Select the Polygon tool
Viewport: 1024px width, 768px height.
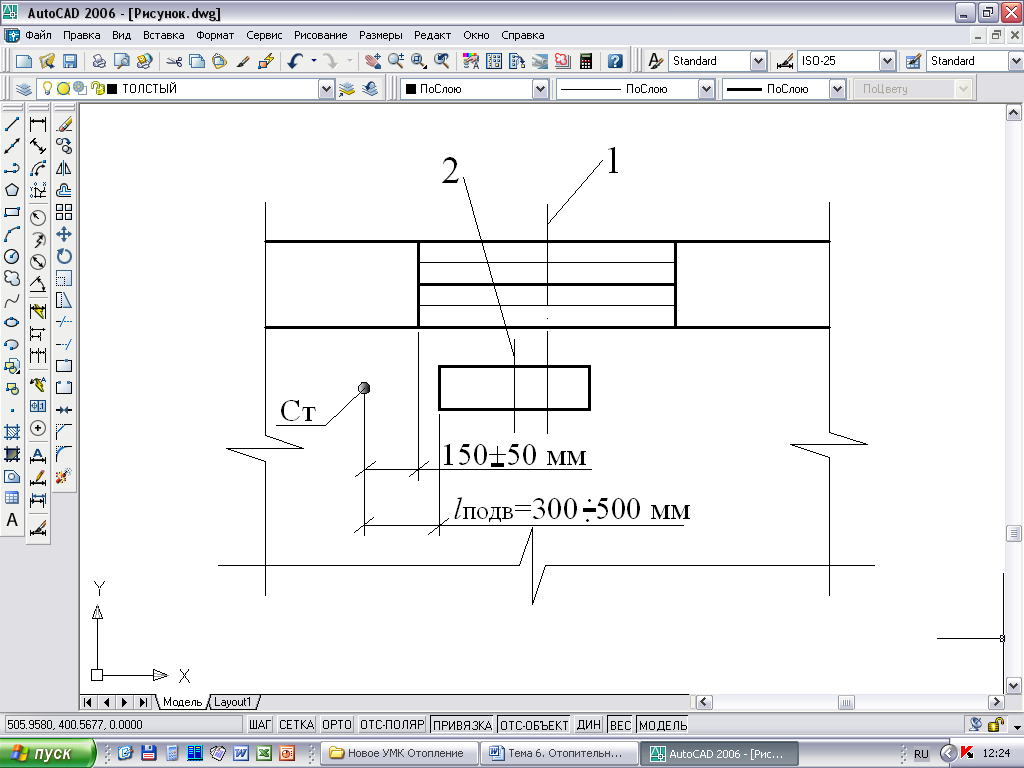[12, 190]
